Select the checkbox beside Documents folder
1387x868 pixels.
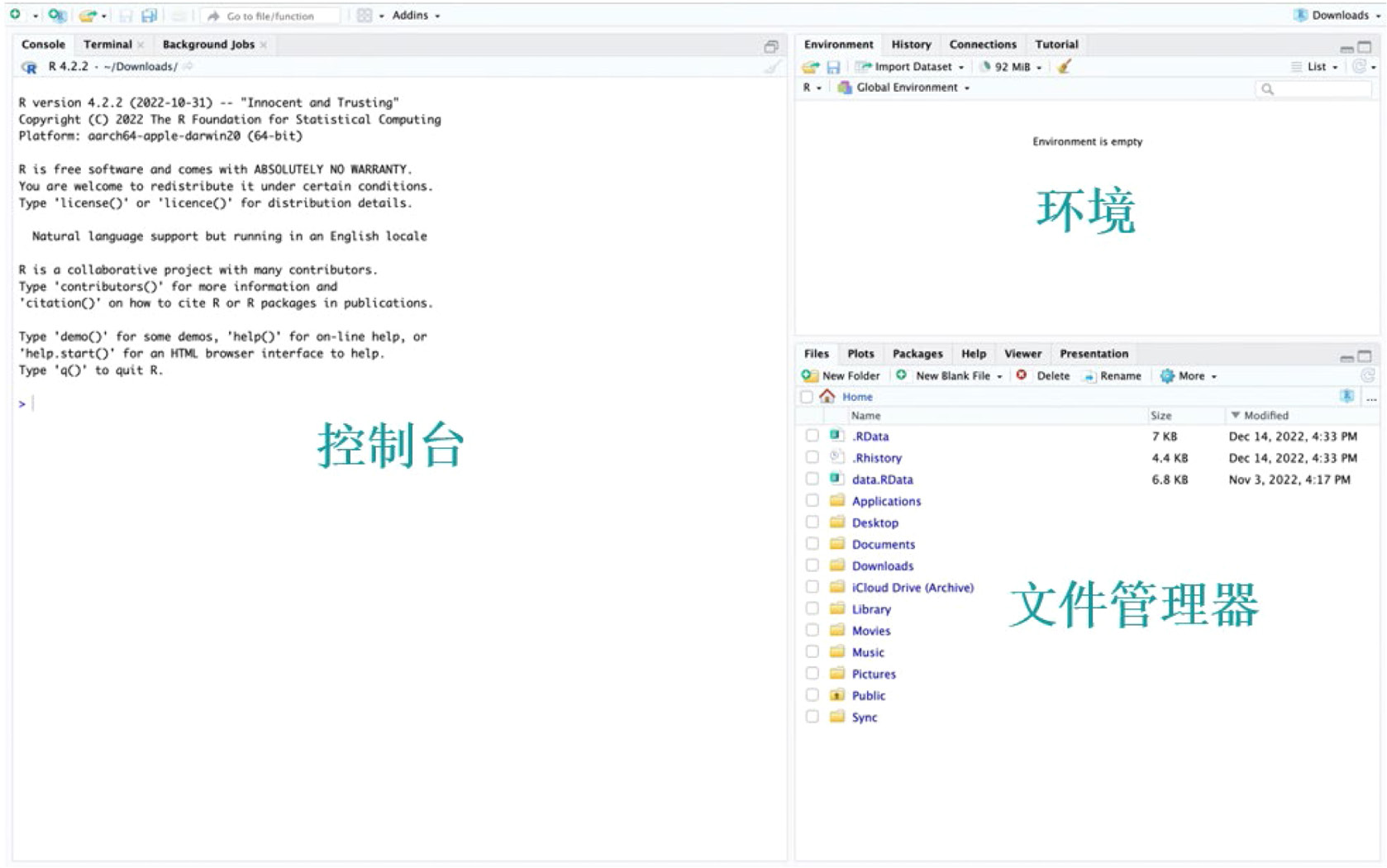pyautogui.click(x=813, y=544)
